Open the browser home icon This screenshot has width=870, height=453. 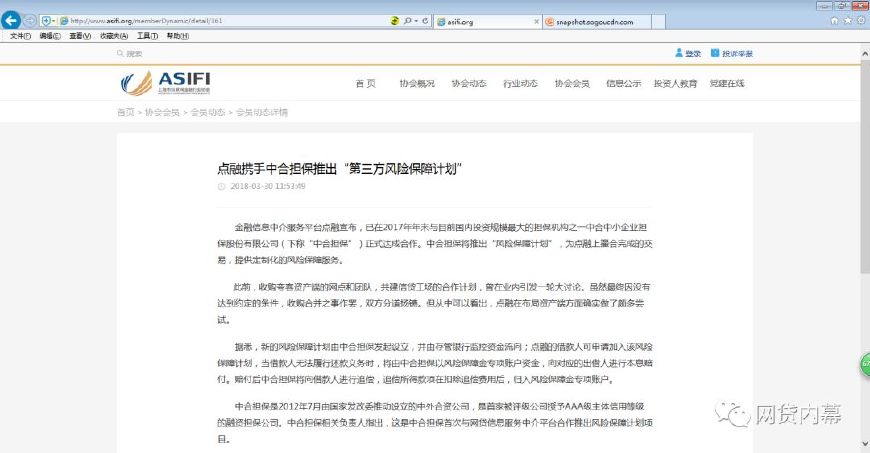[834, 21]
